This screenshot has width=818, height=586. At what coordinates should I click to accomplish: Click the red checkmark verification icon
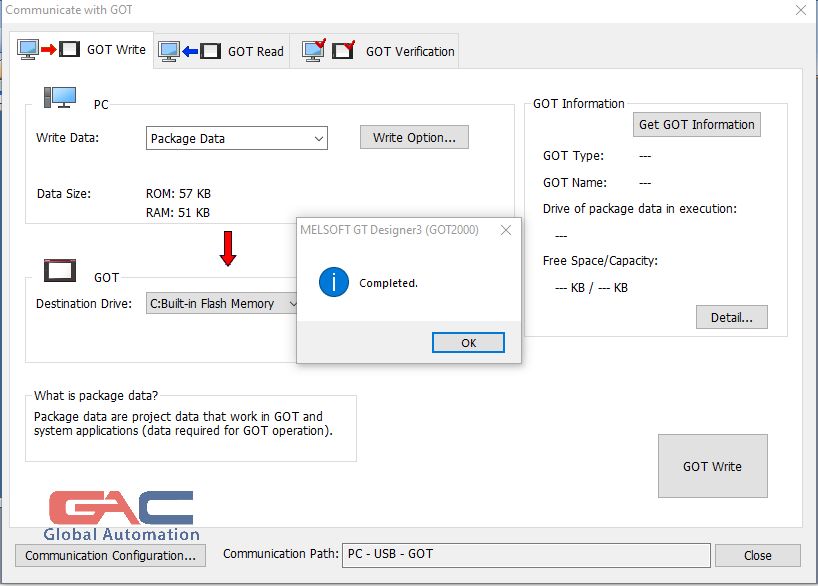point(328,50)
